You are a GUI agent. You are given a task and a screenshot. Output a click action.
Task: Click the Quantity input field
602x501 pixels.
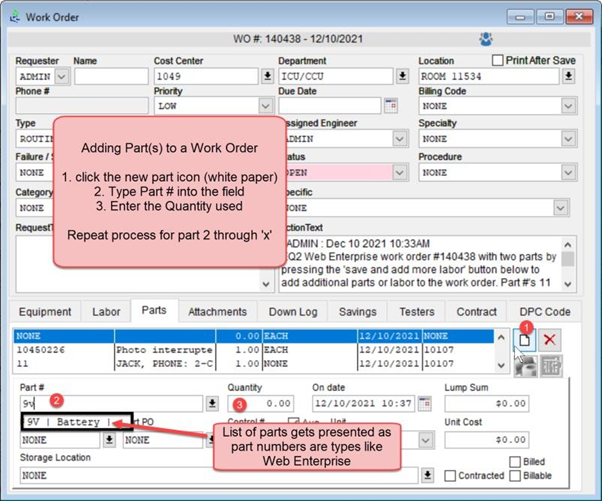tap(260, 404)
